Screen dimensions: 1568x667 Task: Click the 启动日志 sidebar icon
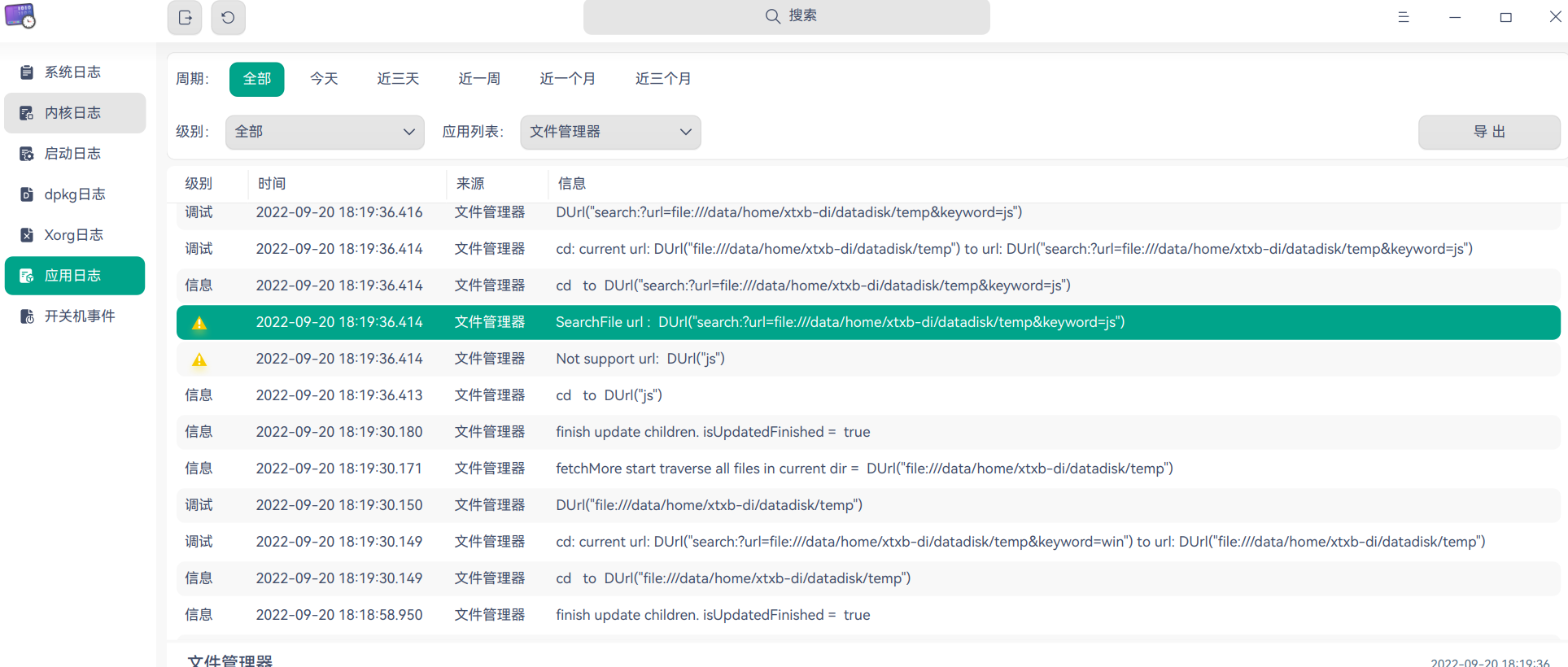[27, 154]
